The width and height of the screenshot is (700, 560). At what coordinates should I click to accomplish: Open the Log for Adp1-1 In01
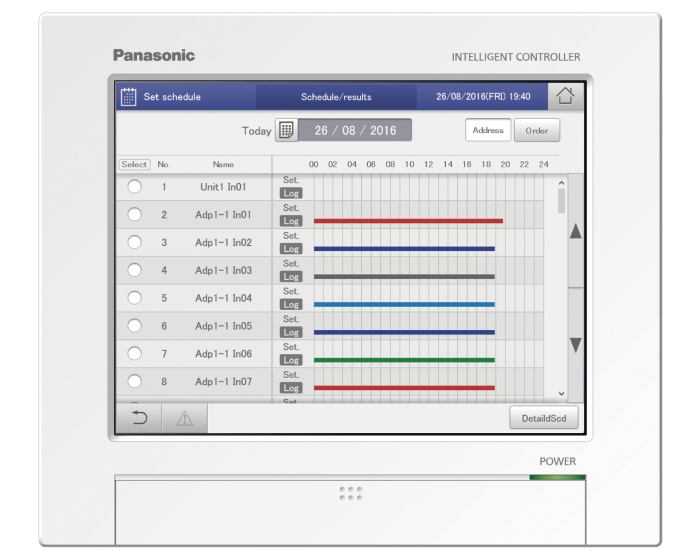pos(291,221)
